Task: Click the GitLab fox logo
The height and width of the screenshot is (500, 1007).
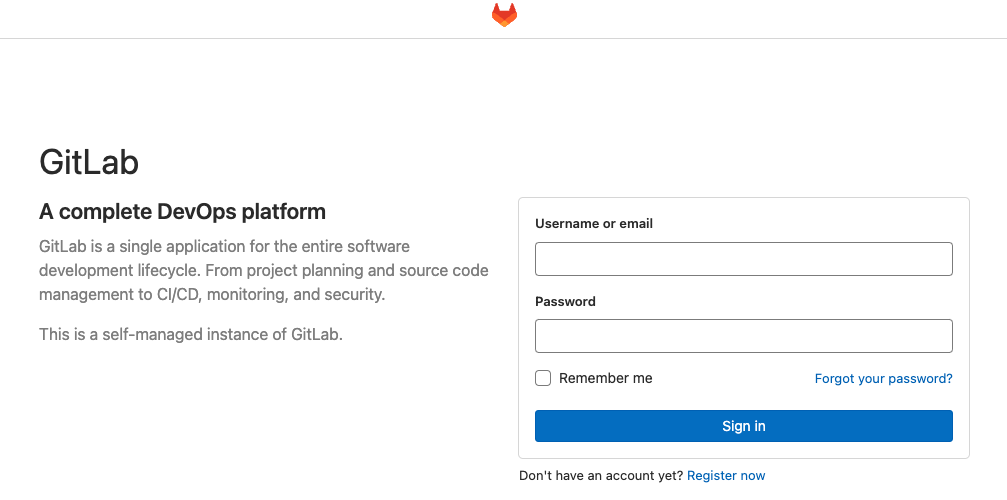Action: tap(504, 15)
